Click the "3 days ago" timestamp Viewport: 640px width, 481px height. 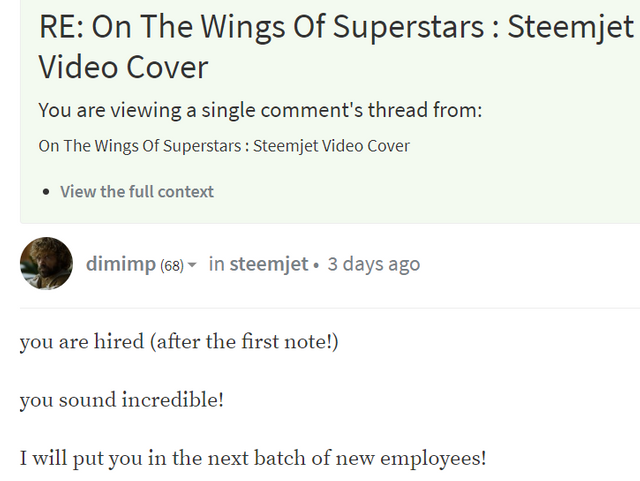coord(374,265)
